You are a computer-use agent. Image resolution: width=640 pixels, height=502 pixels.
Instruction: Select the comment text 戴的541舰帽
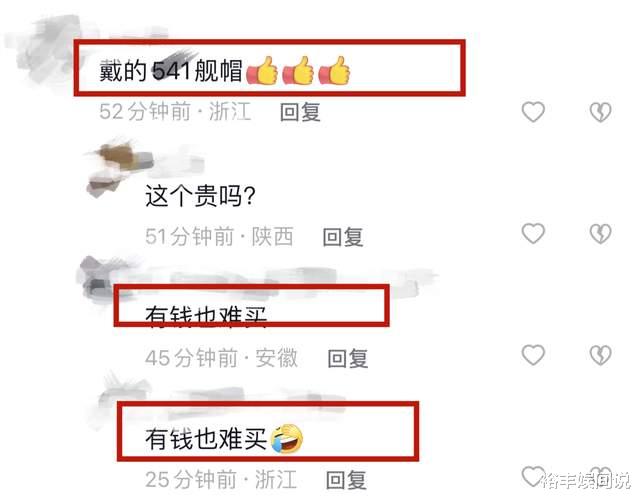[x=171, y=70]
